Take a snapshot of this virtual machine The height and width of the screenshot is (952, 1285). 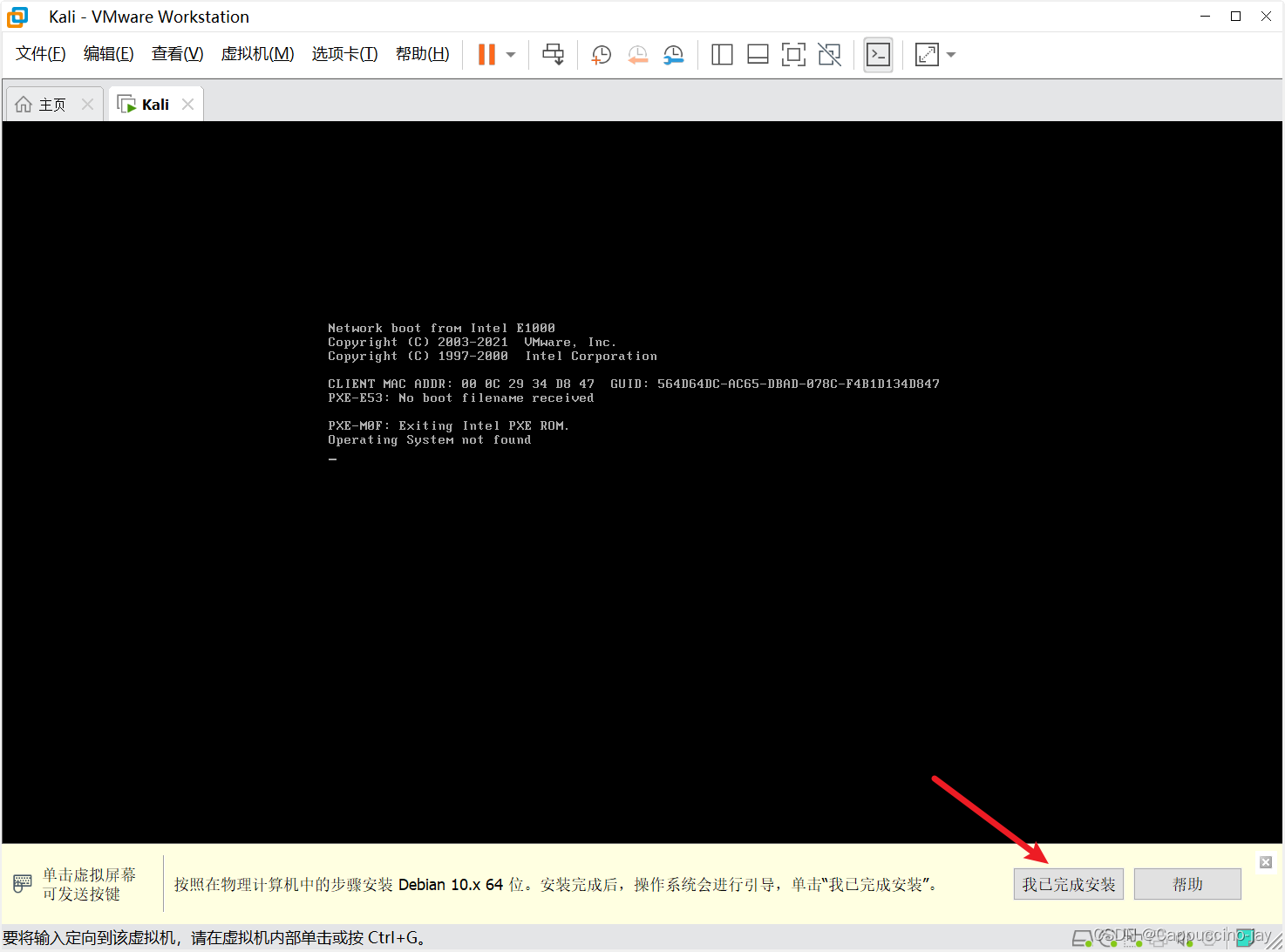coord(601,55)
